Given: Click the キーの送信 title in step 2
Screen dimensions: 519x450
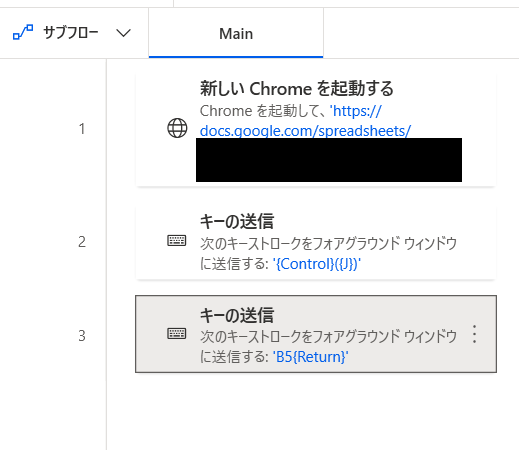Looking at the screenshot, I should point(237,221).
